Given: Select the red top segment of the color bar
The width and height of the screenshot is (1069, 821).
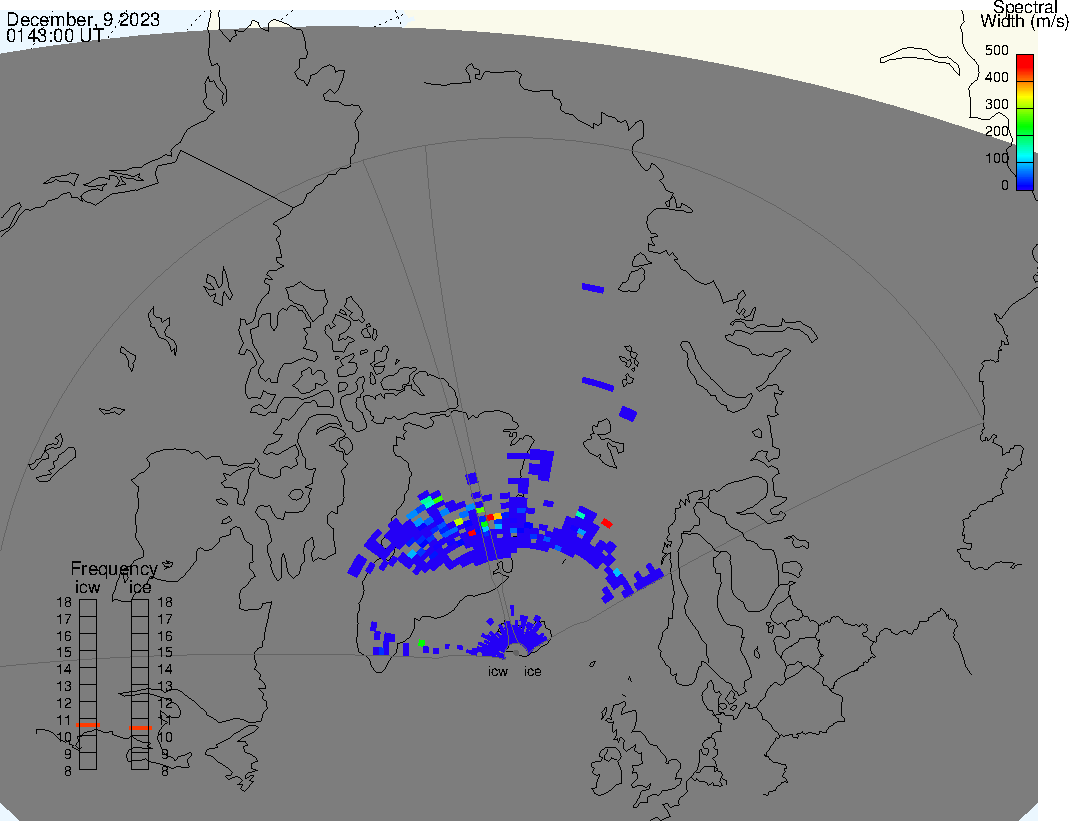Looking at the screenshot, I should click(1025, 68).
